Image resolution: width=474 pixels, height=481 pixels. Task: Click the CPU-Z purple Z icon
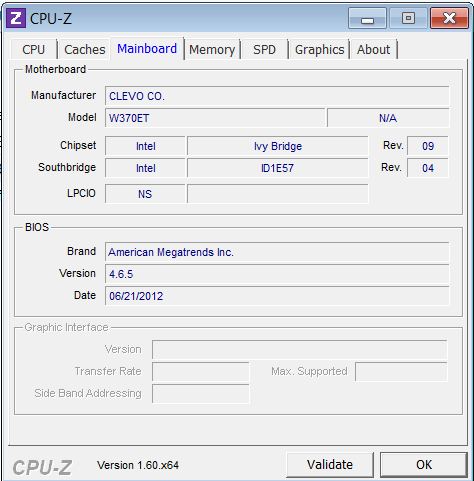click(x=16, y=18)
